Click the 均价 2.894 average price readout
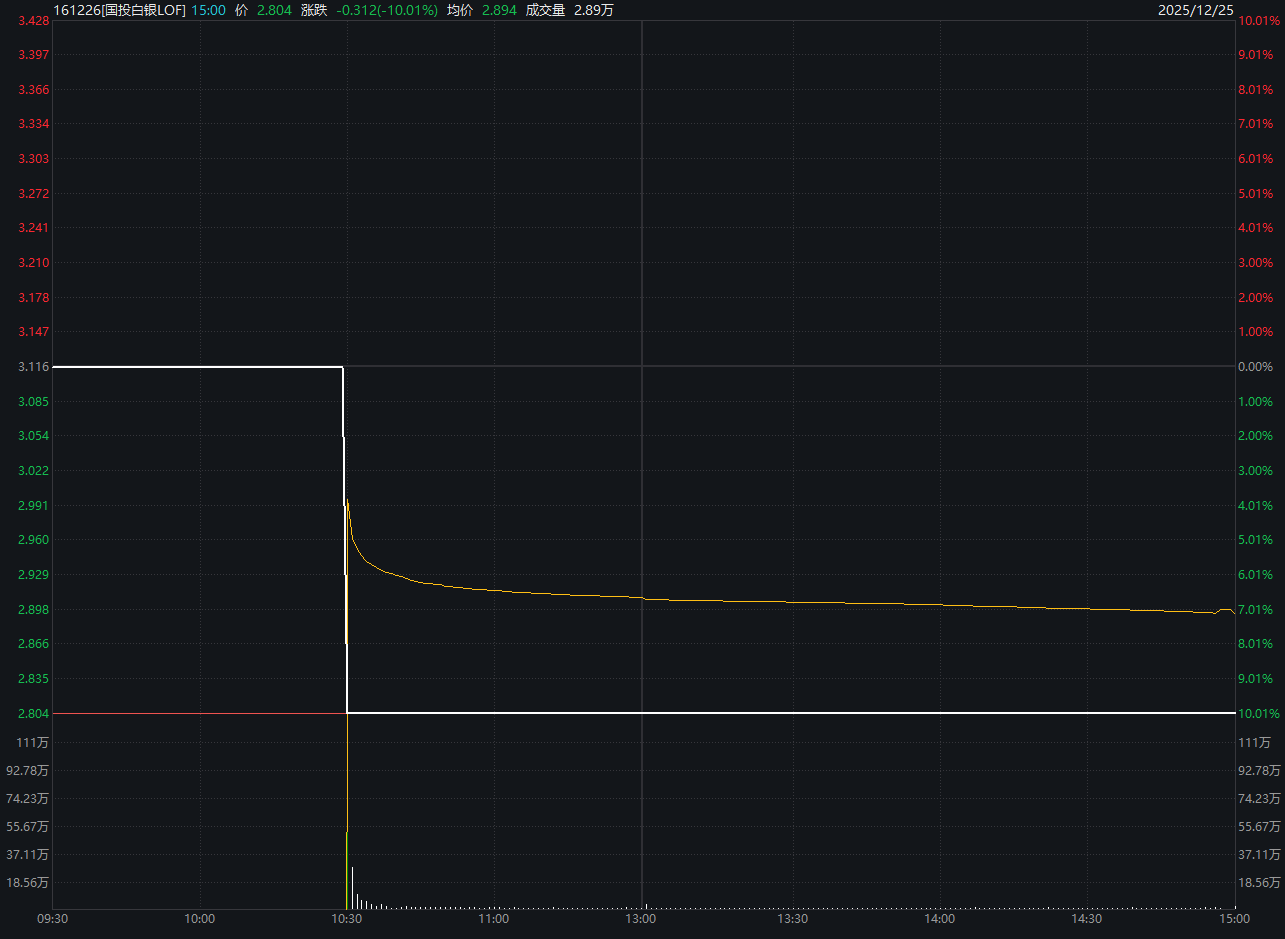1285x939 pixels. pos(481,10)
